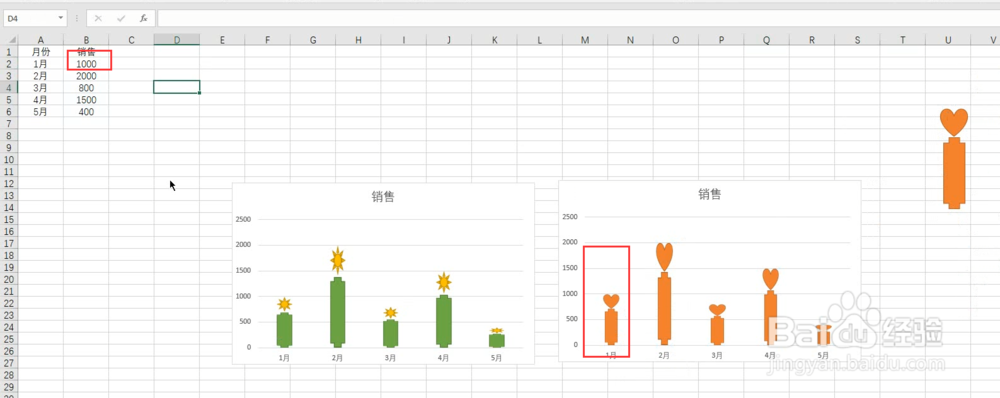1000x398 pixels.
Task: Click cell B5 with value 1500
Action: click(x=86, y=100)
